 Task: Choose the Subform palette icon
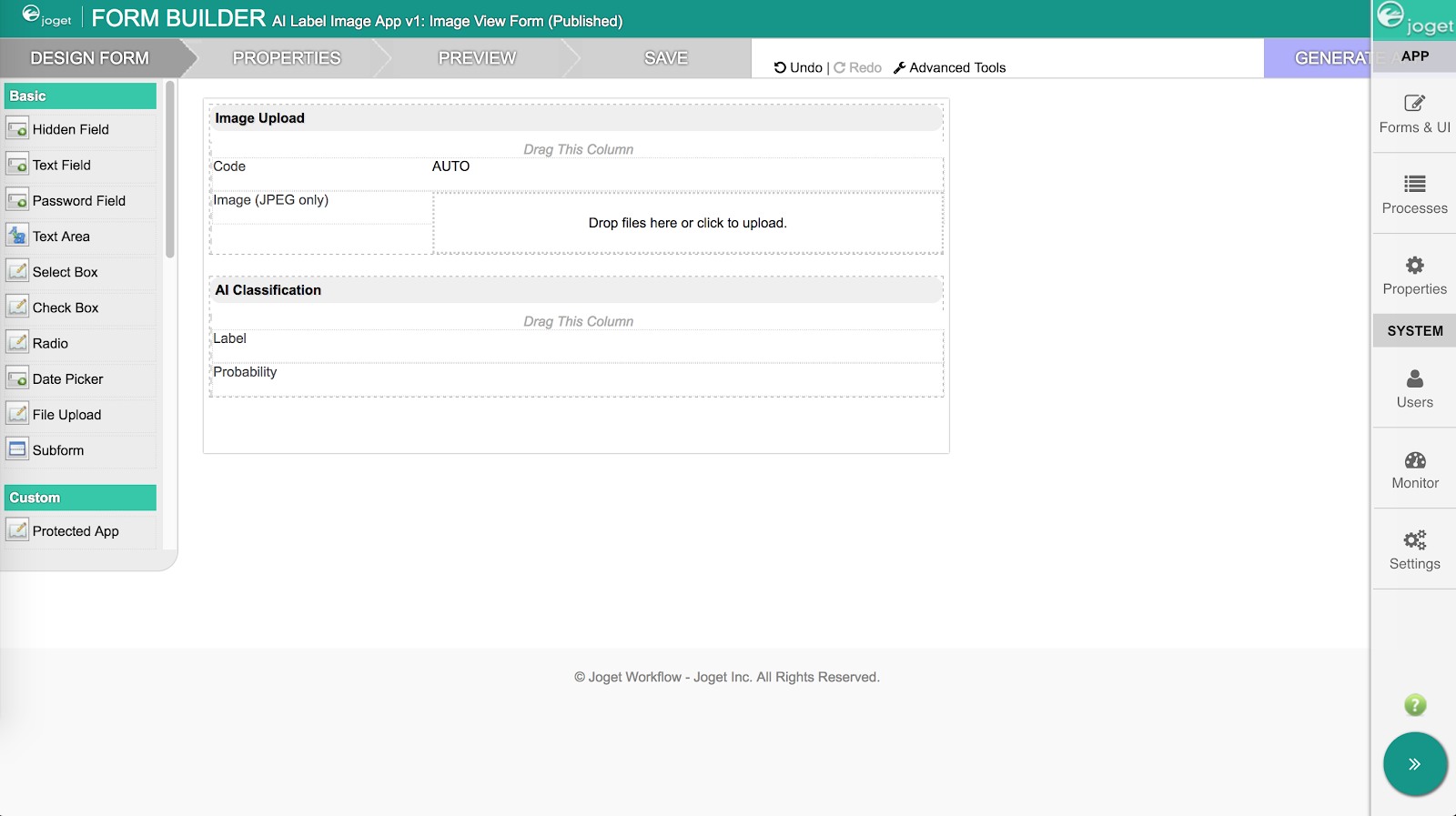tap(17, 449)
